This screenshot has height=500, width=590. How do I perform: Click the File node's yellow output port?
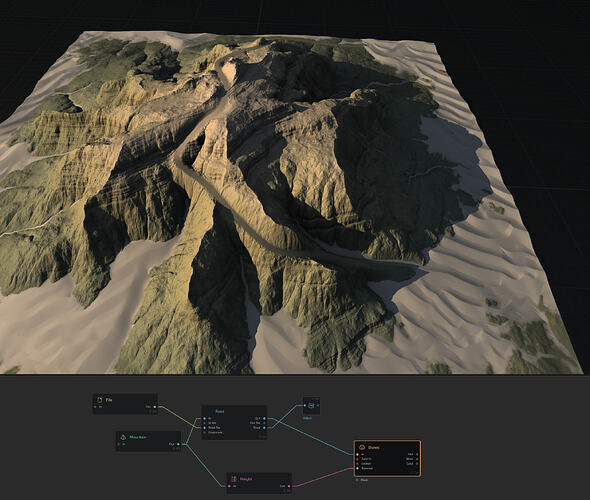155,407
